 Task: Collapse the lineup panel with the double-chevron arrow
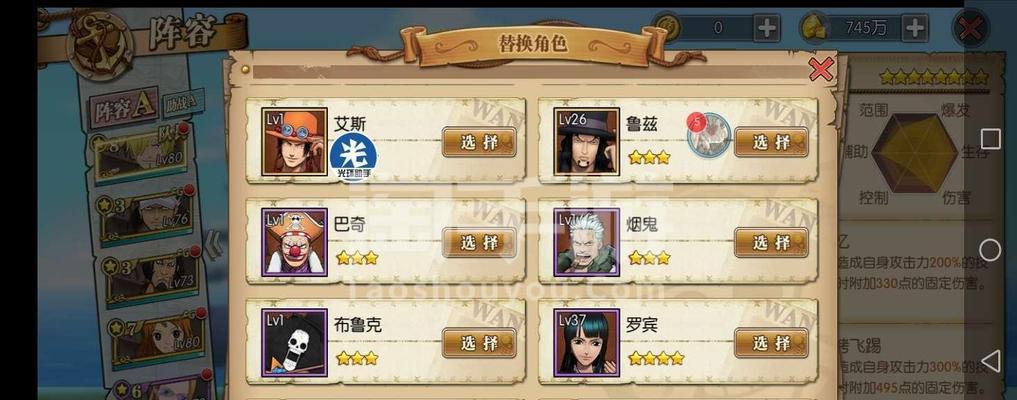pyautogui.click(x=213, y=244)
